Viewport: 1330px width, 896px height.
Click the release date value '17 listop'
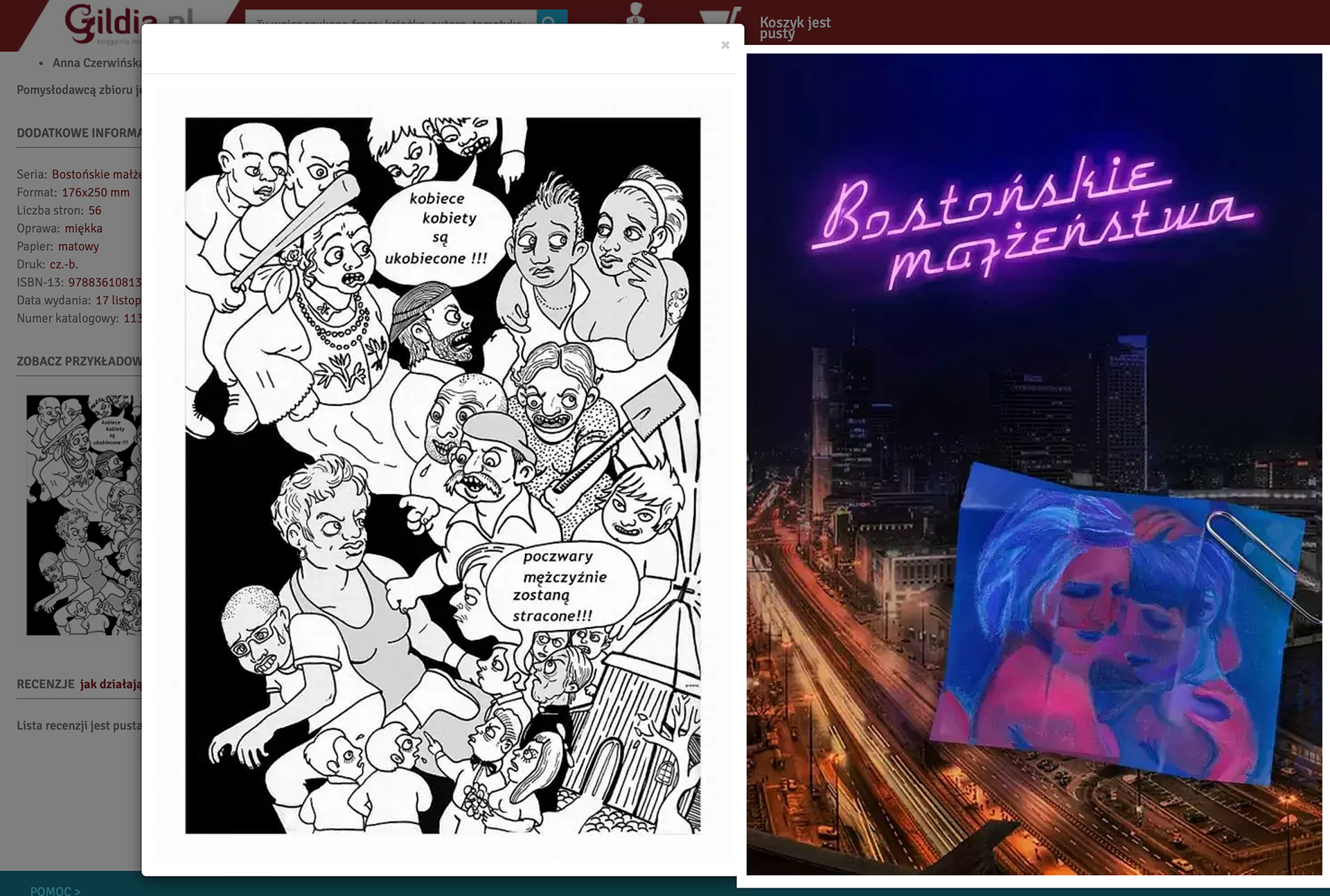pyautogui.click(x=118, y=301)
